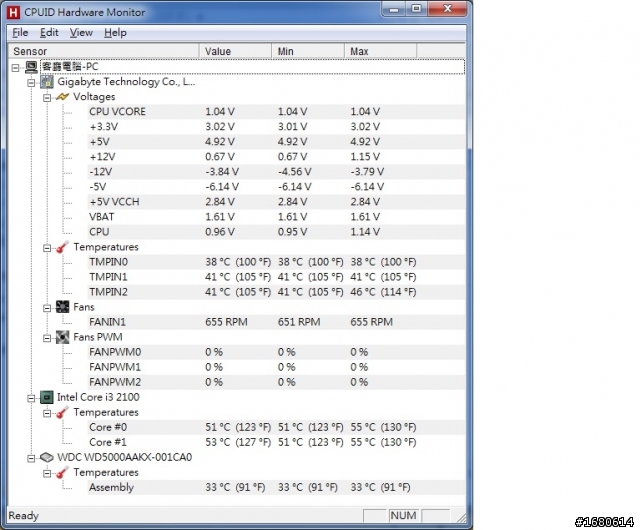Click the Intel Core i3 2100 chip icon
640x530 pixels.
click(x=47, y=397)
